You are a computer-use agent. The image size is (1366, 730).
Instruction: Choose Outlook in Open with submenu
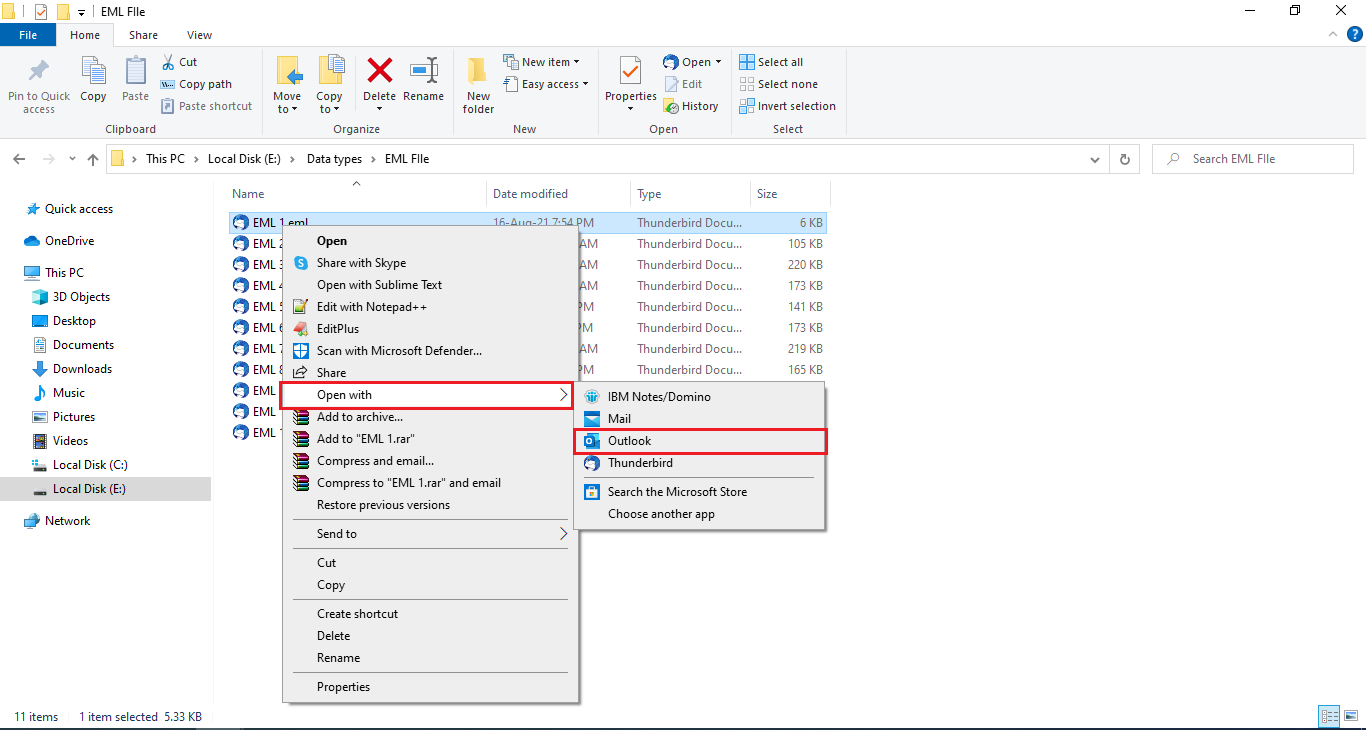point(701,441)
